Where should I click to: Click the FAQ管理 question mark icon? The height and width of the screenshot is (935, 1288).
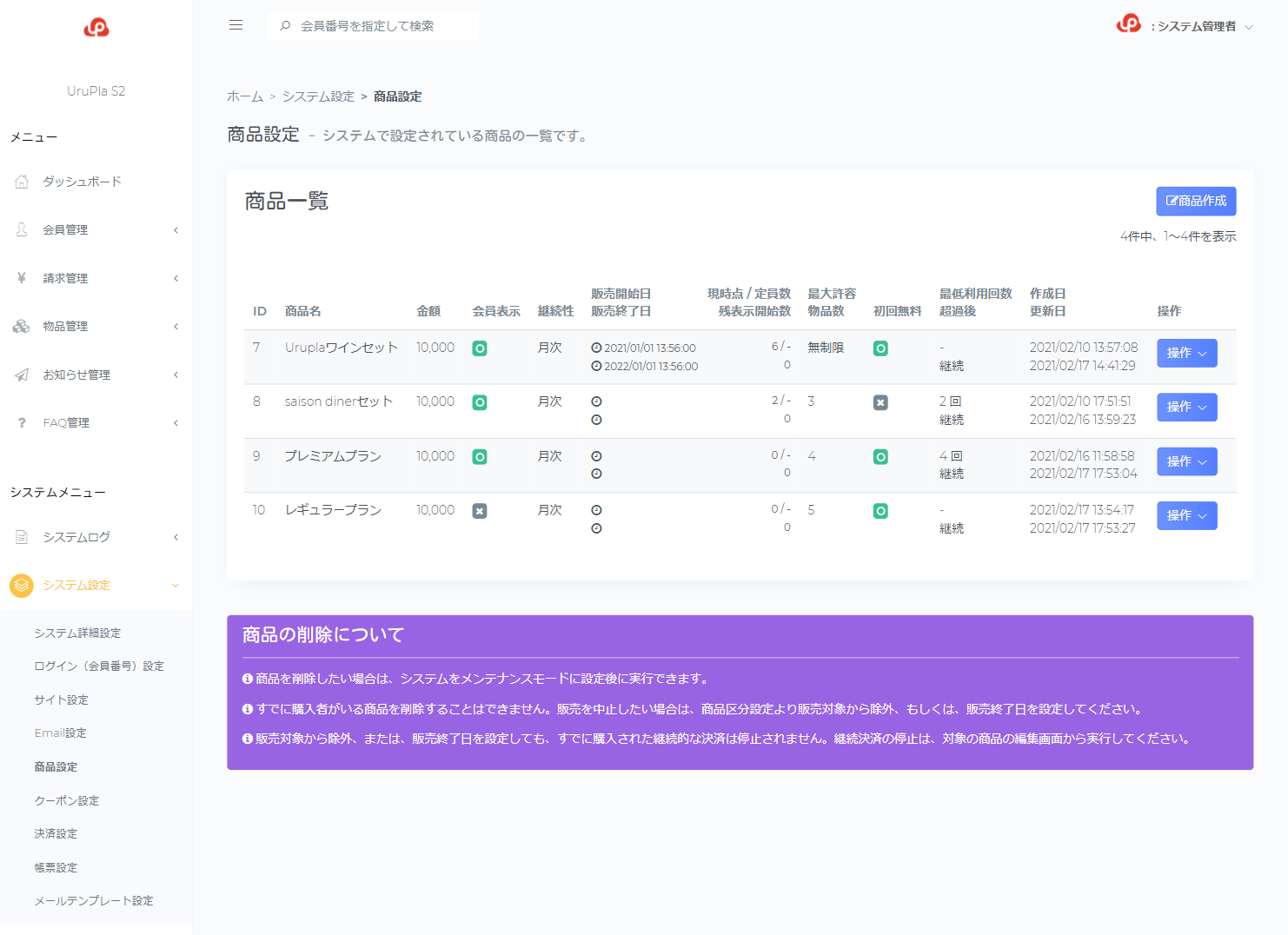click(x=22, y=422)
